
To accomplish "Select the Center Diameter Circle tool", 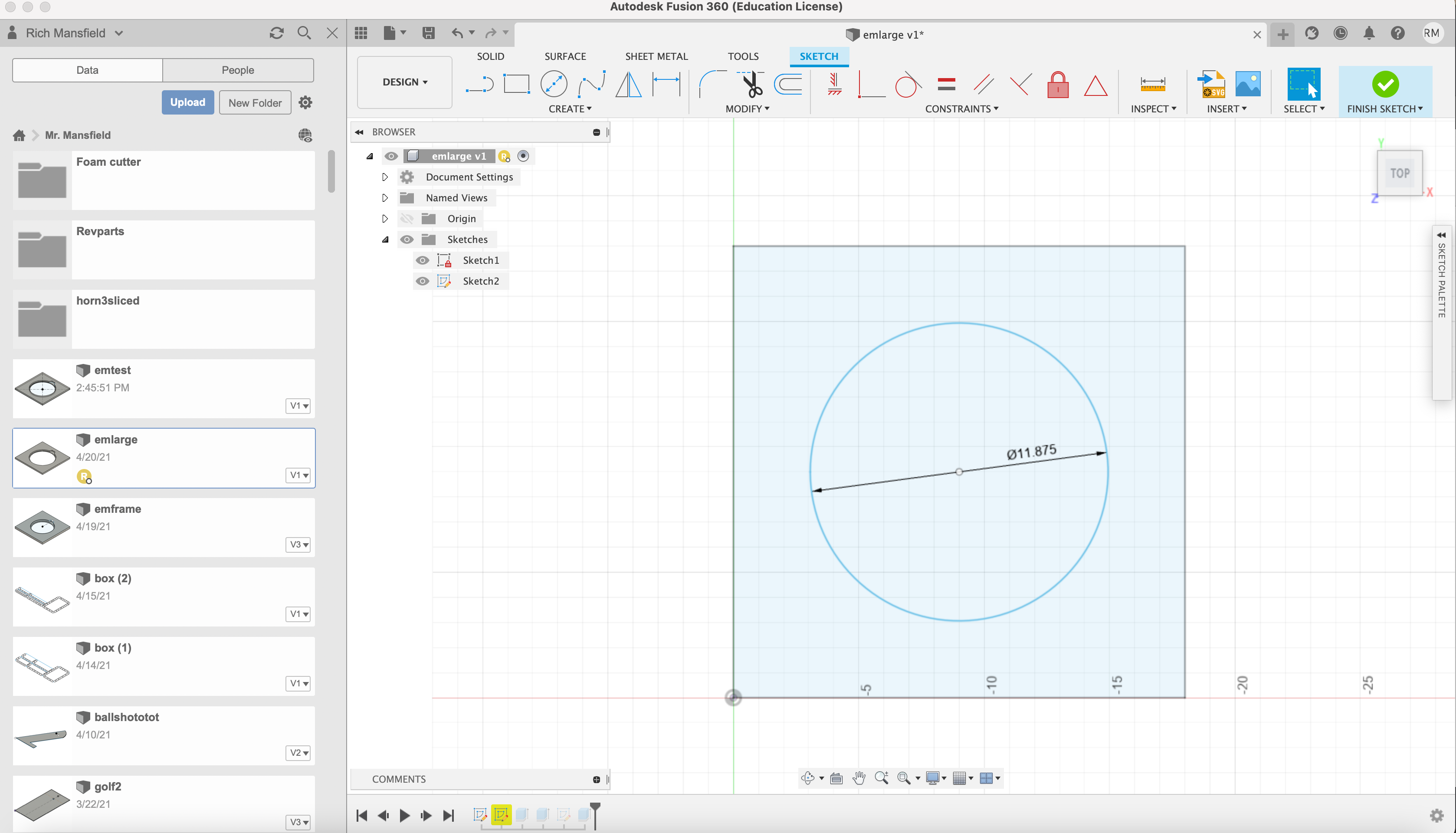I will [553, 85].
